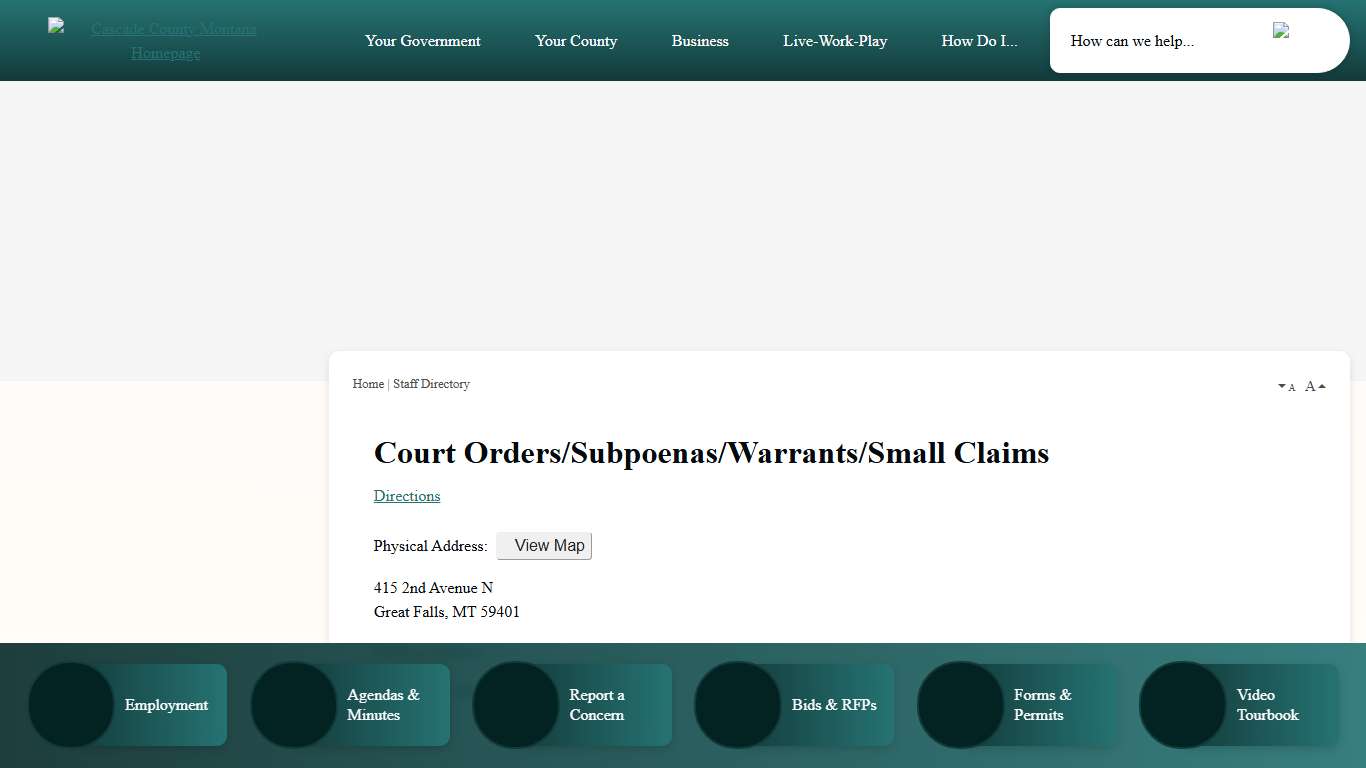
Task: Follow the Staff Directory breadcrumb
Action: (431, 384)
